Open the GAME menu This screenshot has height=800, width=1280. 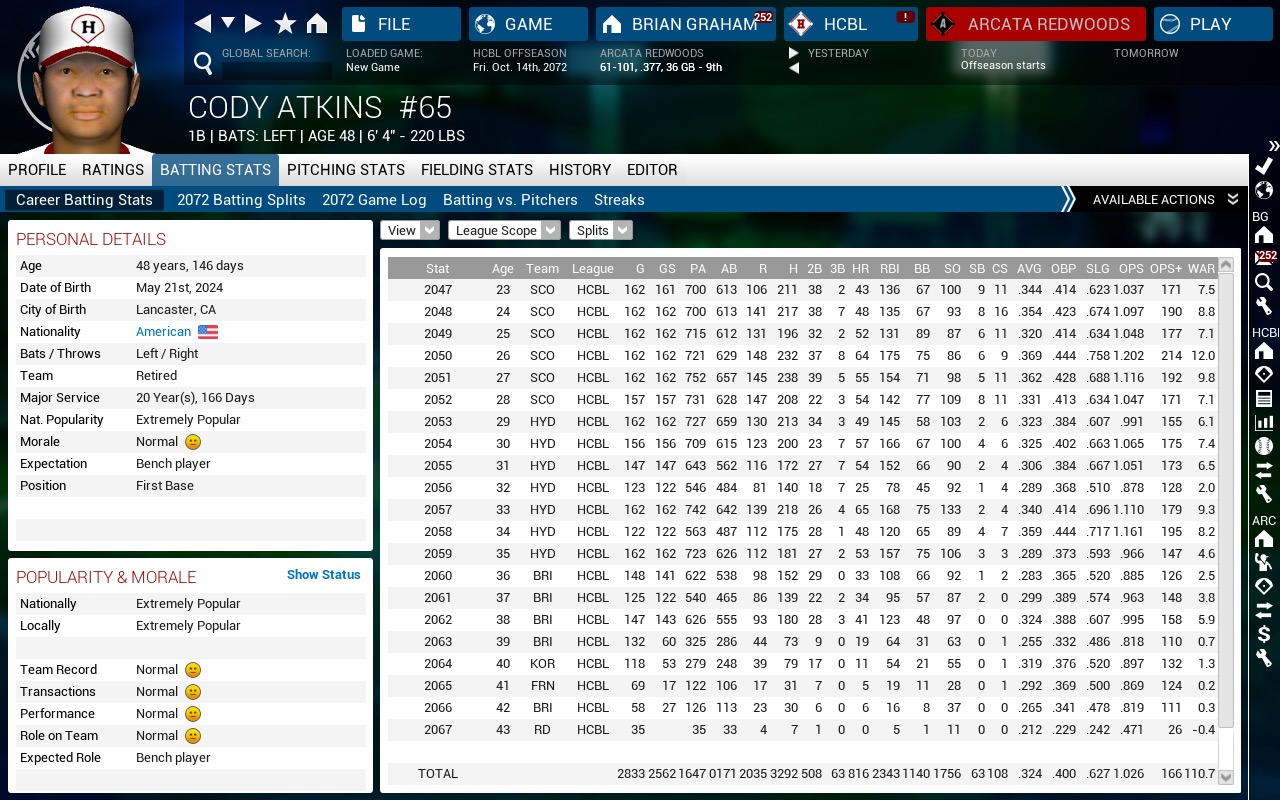[528, 24]
